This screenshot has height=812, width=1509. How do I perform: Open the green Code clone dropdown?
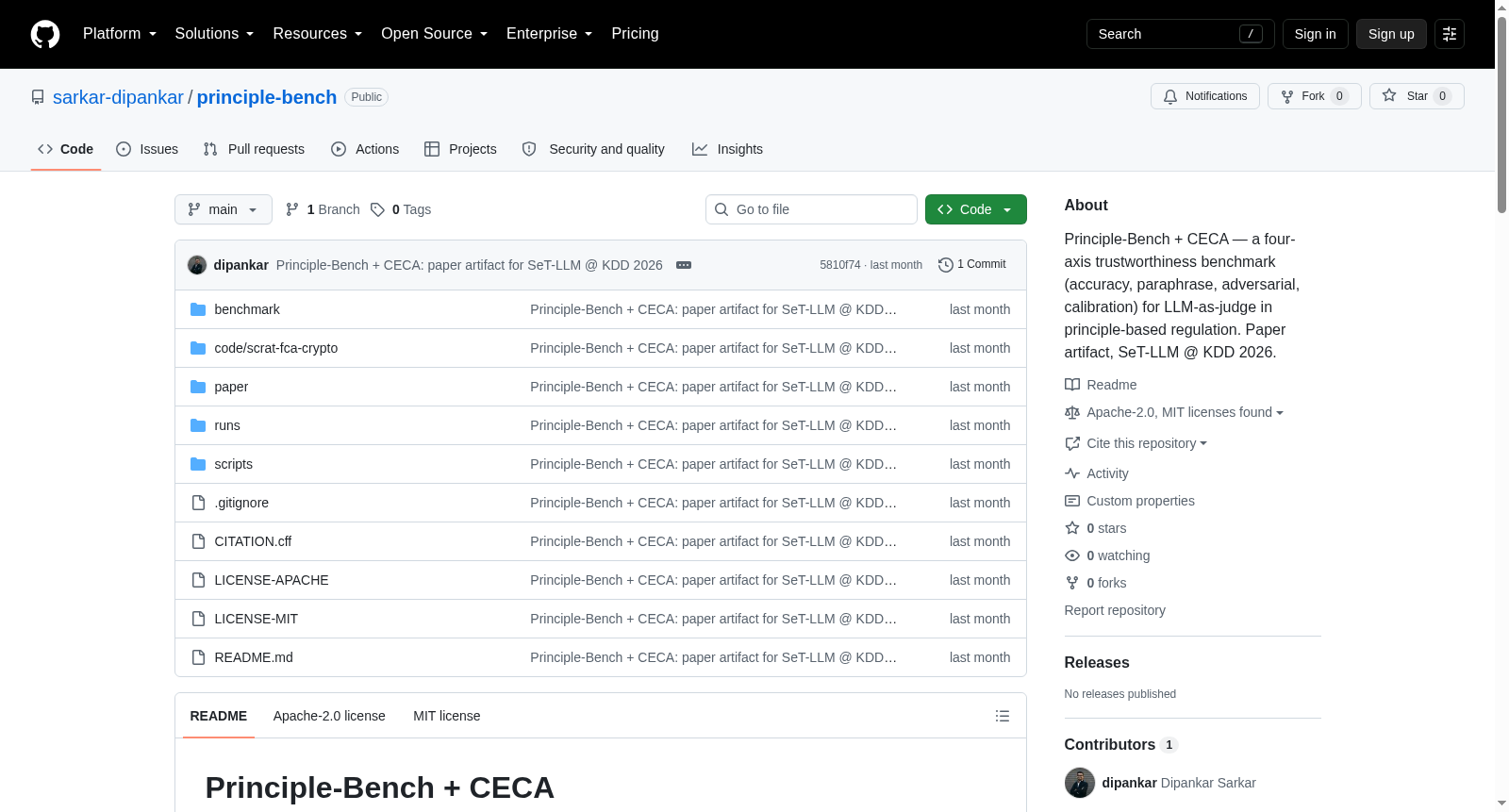tap(976, 209)
